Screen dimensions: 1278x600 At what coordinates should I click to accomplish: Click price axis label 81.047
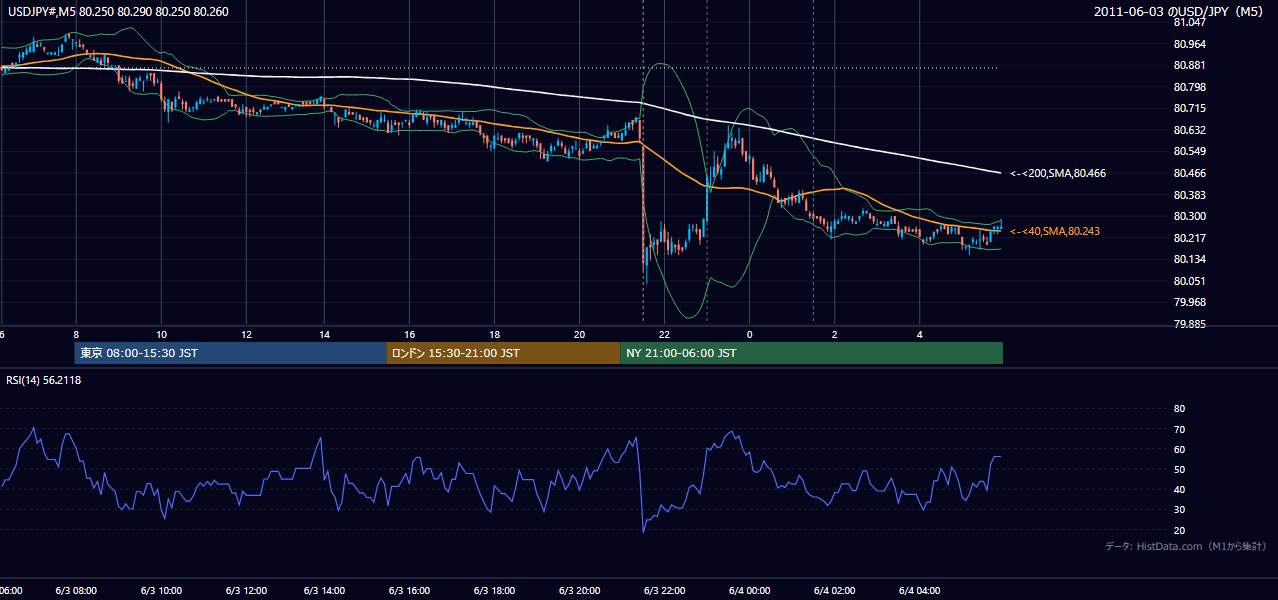[x=1188, y=22]
